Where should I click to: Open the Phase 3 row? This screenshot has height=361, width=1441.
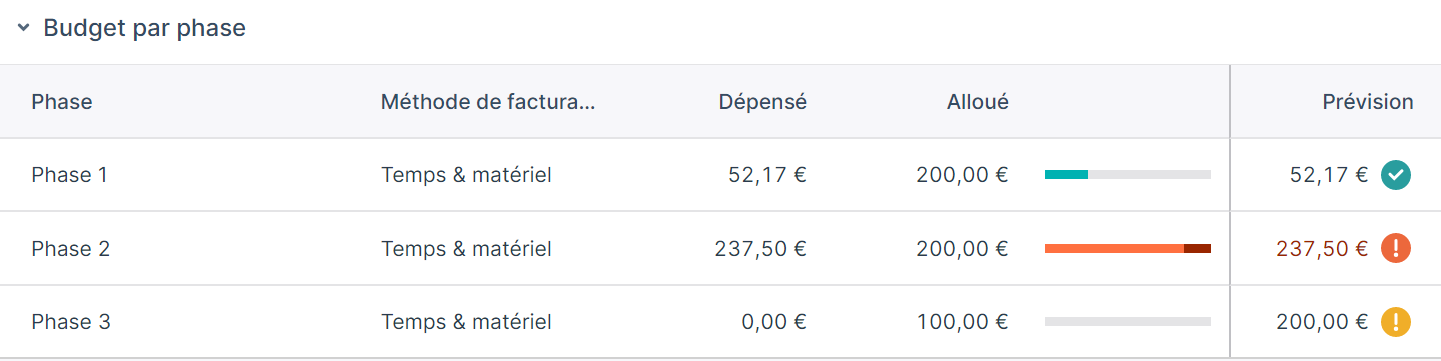click(720, 322)
